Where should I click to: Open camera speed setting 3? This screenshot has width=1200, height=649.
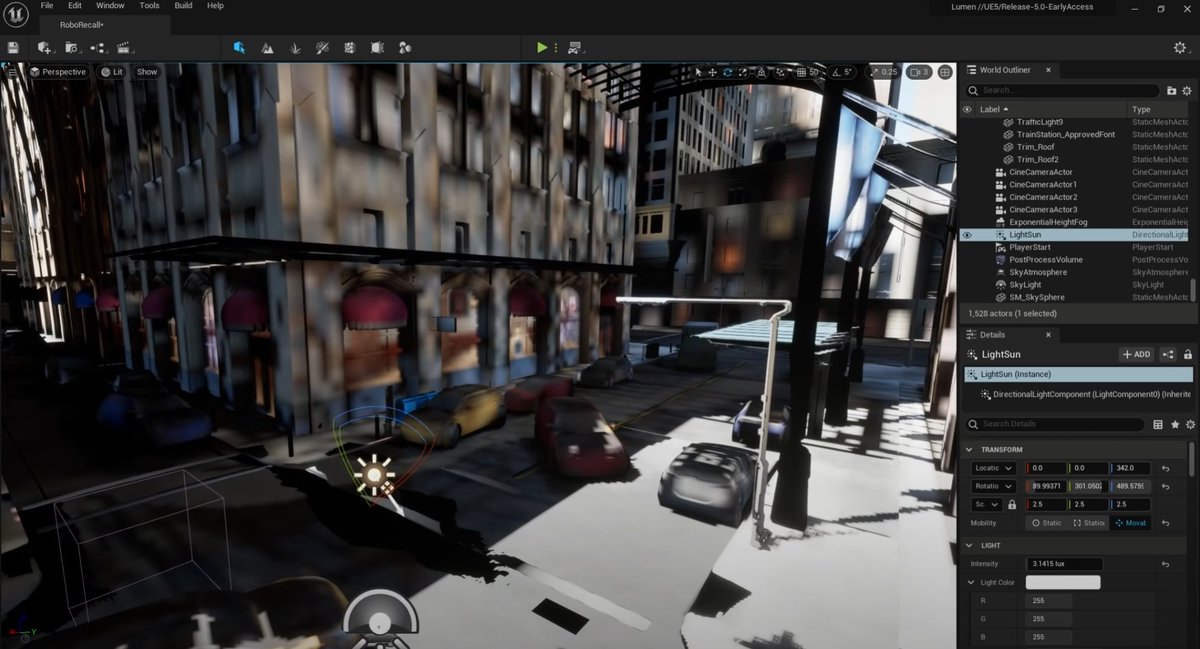pos(919,72)
